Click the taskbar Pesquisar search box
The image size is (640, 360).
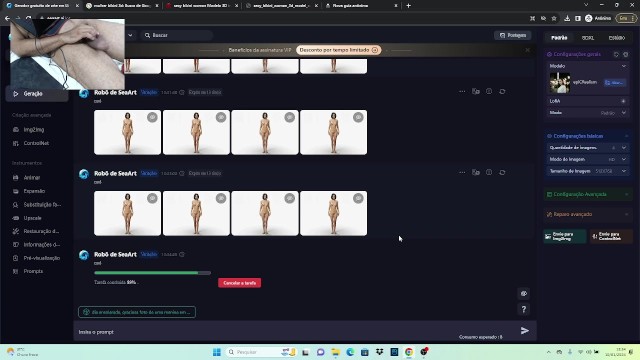(261, 352)
